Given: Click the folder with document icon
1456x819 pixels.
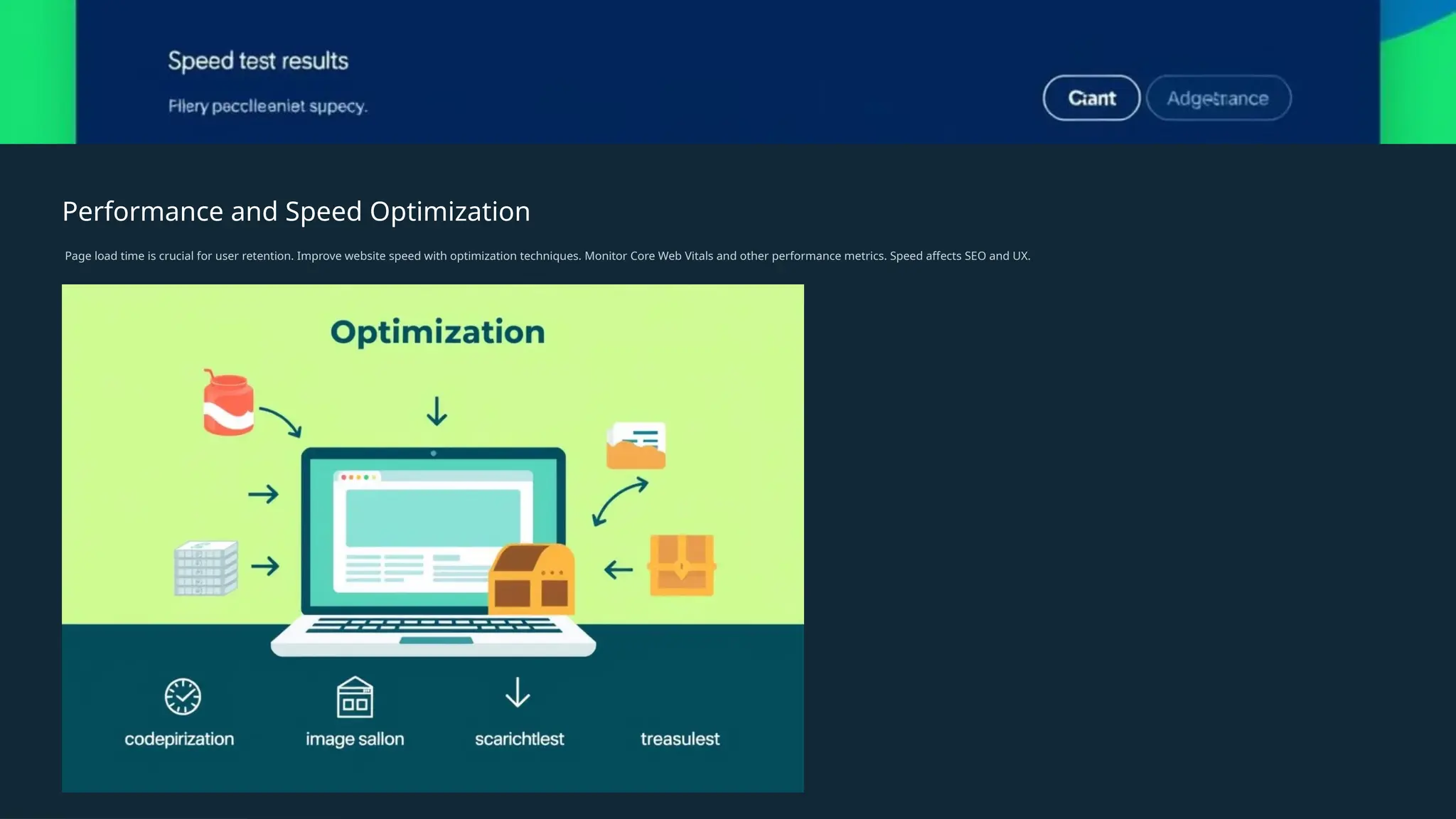Looking at the screenshot, I should 636,446.
